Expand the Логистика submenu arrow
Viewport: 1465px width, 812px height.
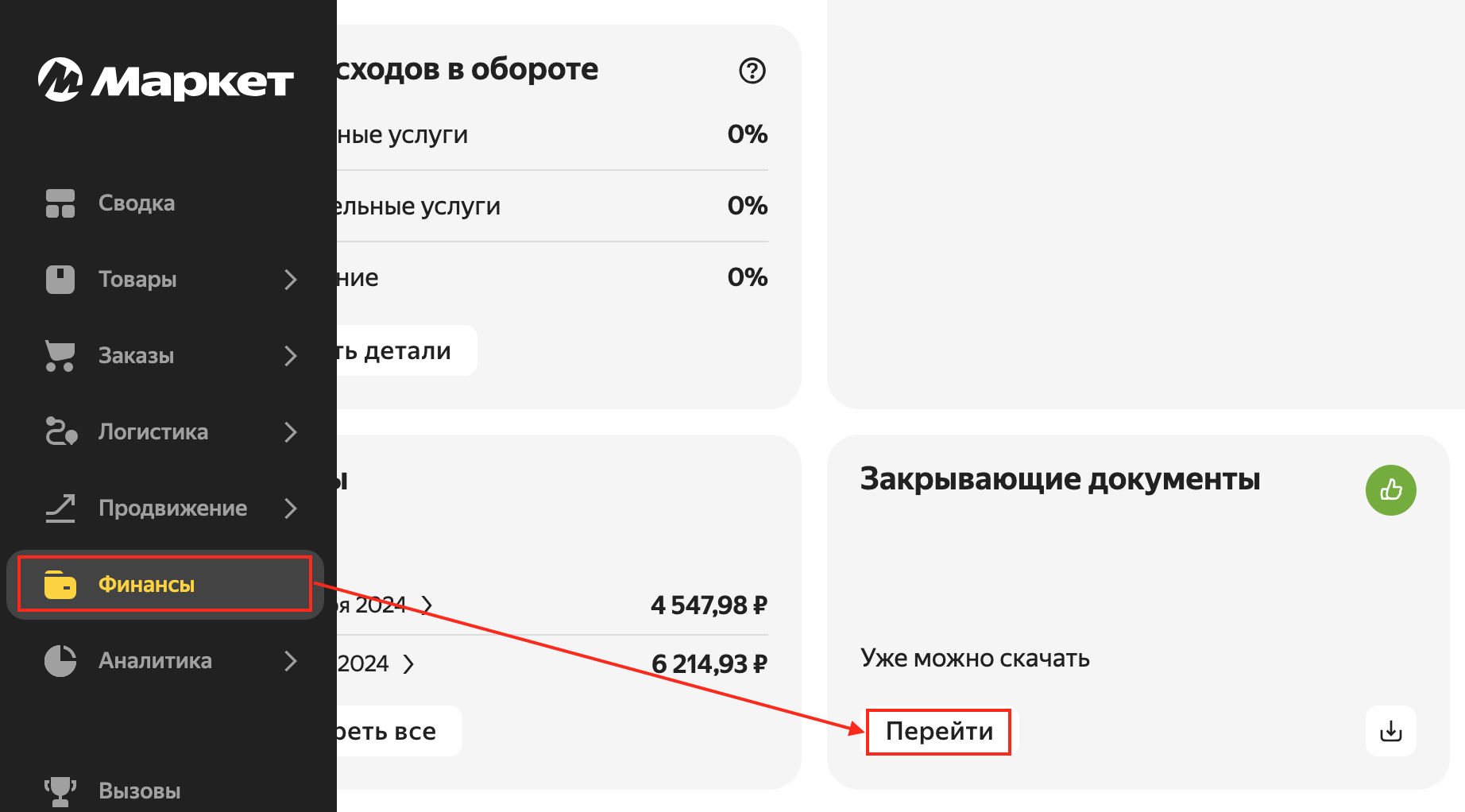coord(291,432)
